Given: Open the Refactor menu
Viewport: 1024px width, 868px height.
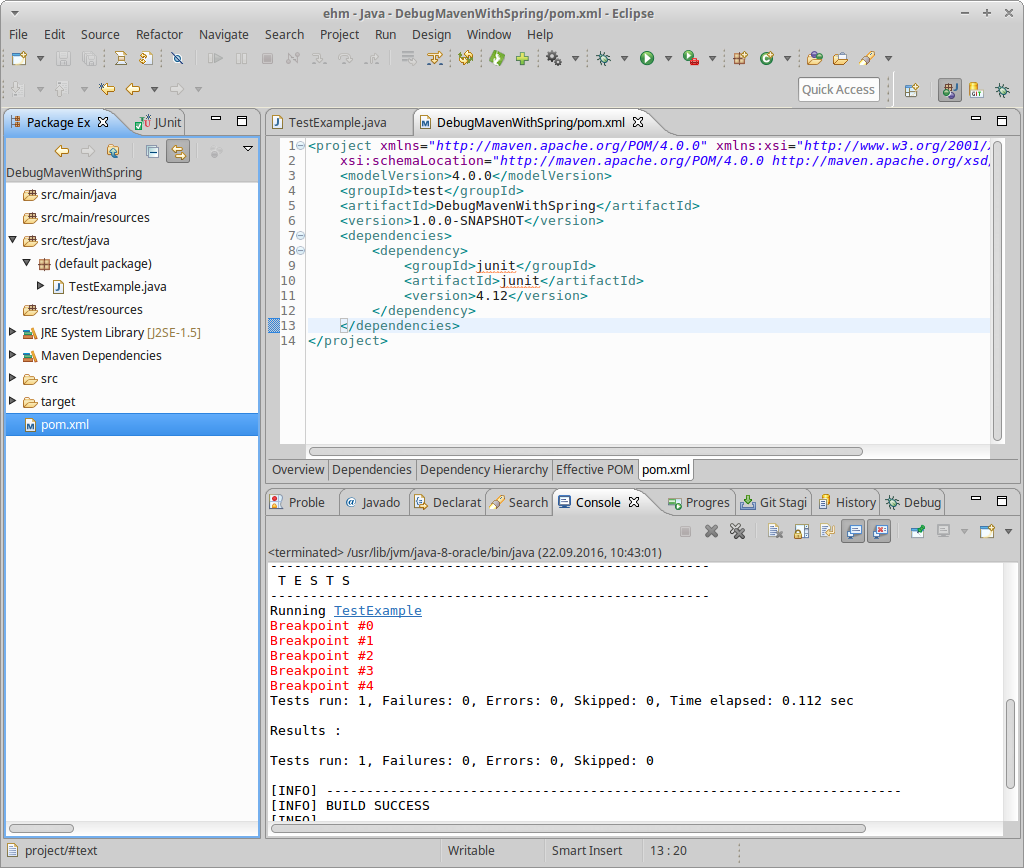Looking at the screenshot, I should point(159,34).
